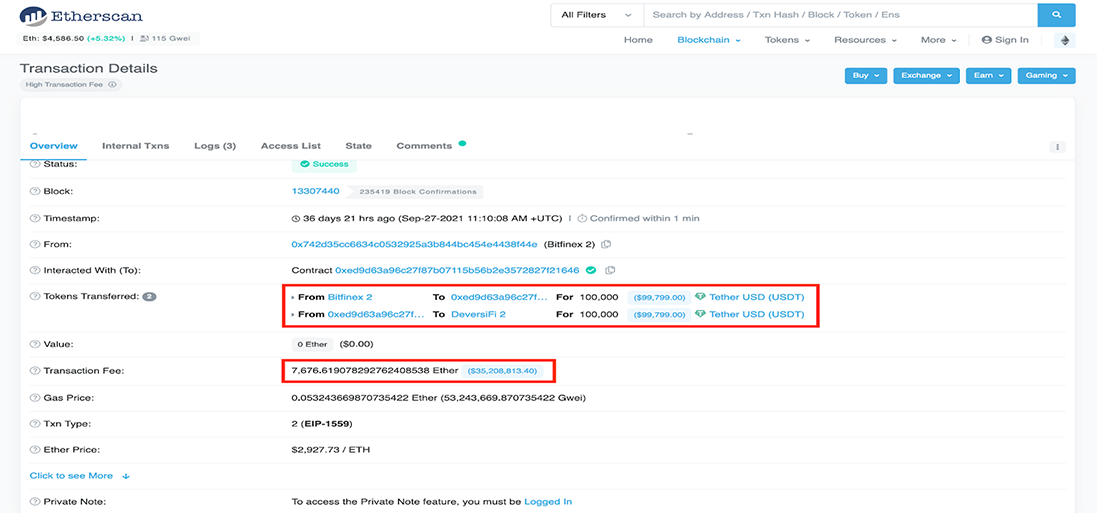Expand Click to see More
This screenshot has height=513, width=1097.
point(80,476)
